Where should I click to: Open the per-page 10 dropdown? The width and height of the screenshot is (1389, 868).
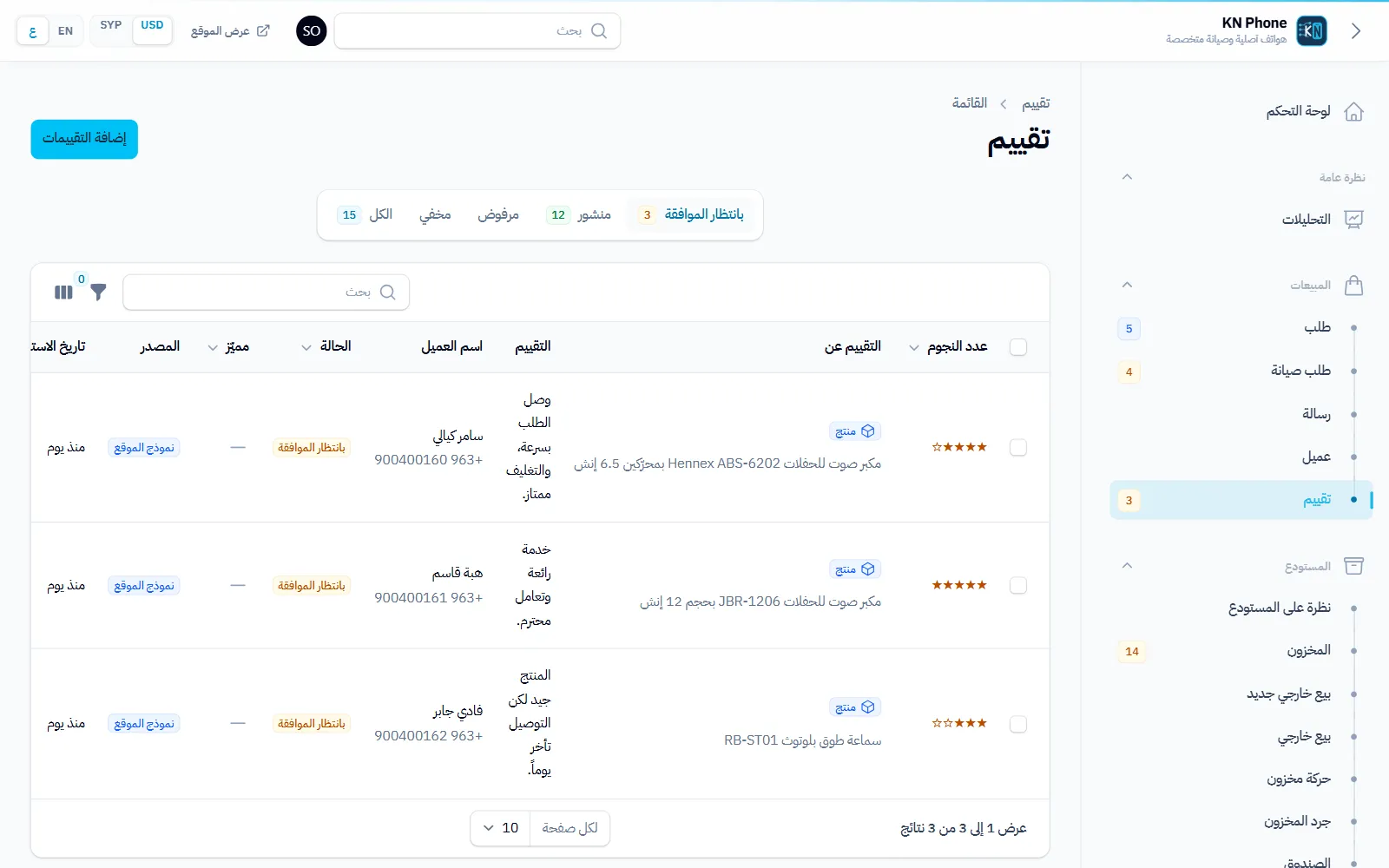coord(501,828)
